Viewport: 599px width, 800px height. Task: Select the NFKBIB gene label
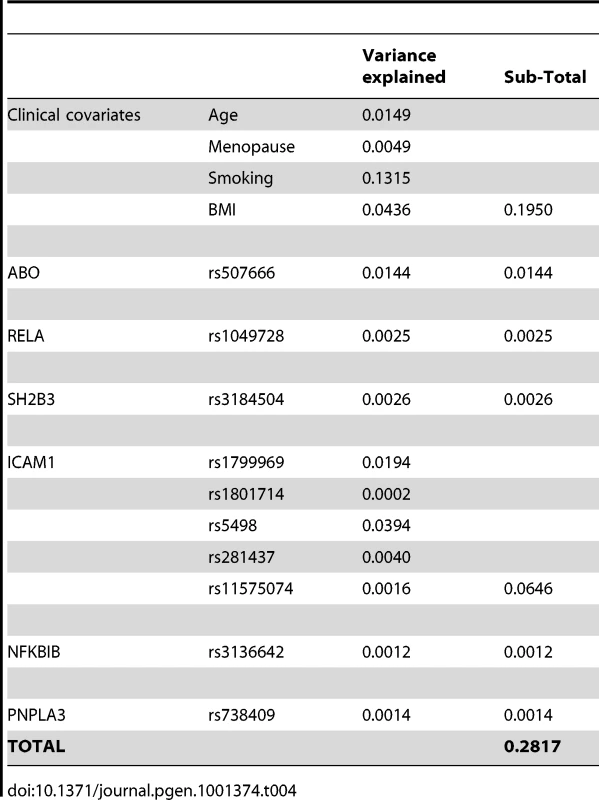34,652
